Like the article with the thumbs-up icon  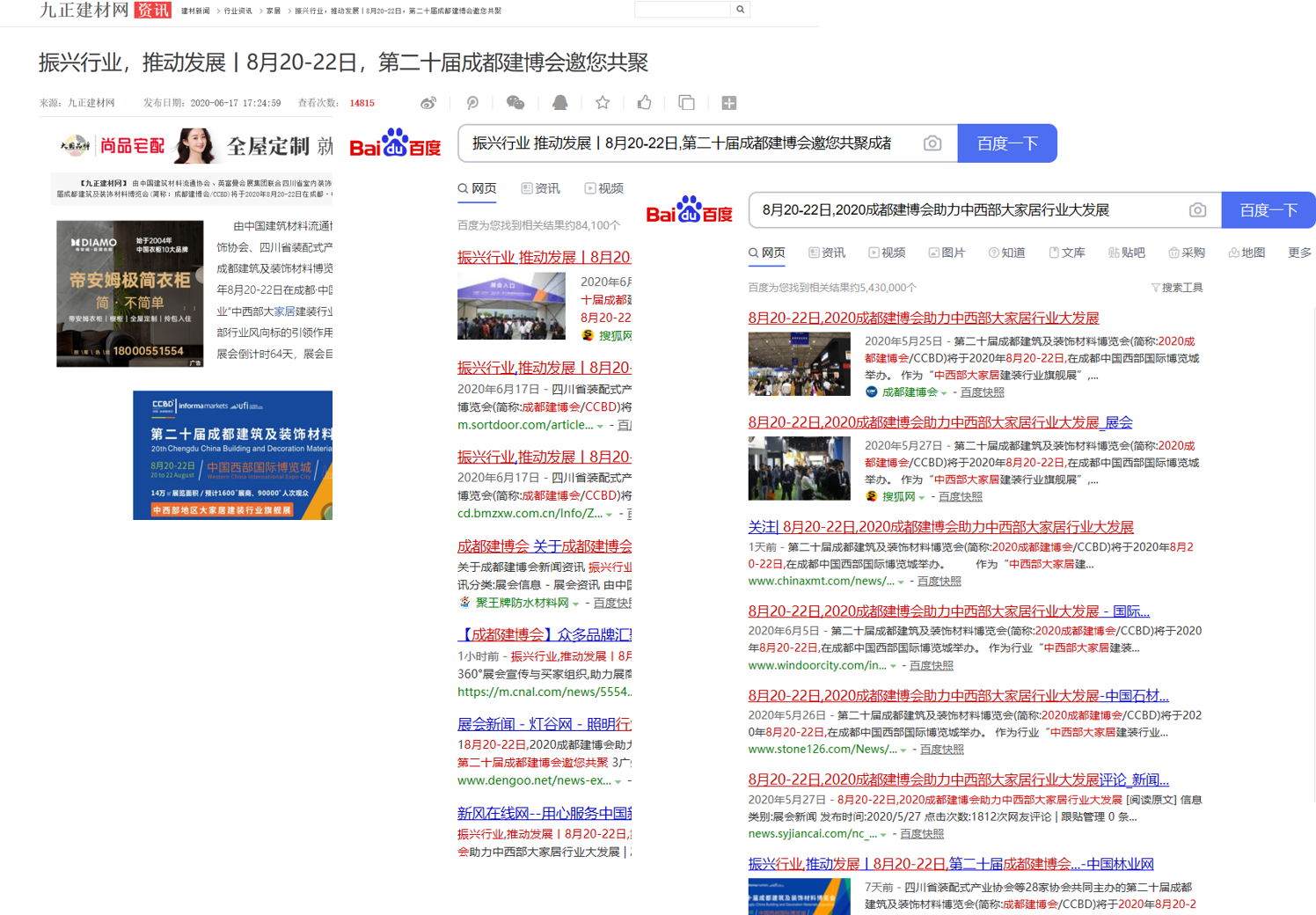(645, 103)
